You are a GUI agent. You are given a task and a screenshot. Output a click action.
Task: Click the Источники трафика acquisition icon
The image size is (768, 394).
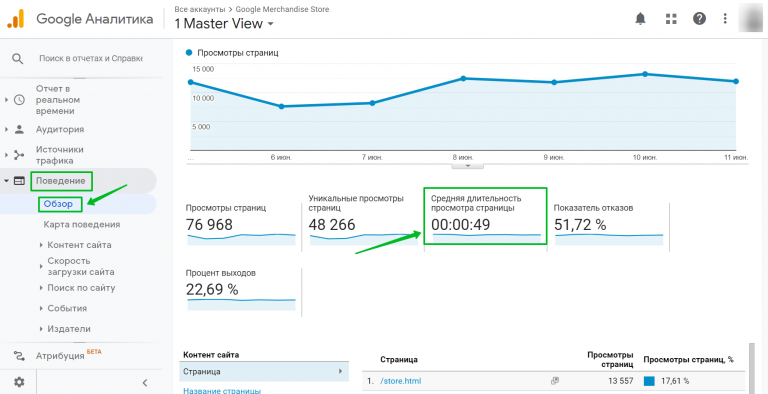click(19, 155)
